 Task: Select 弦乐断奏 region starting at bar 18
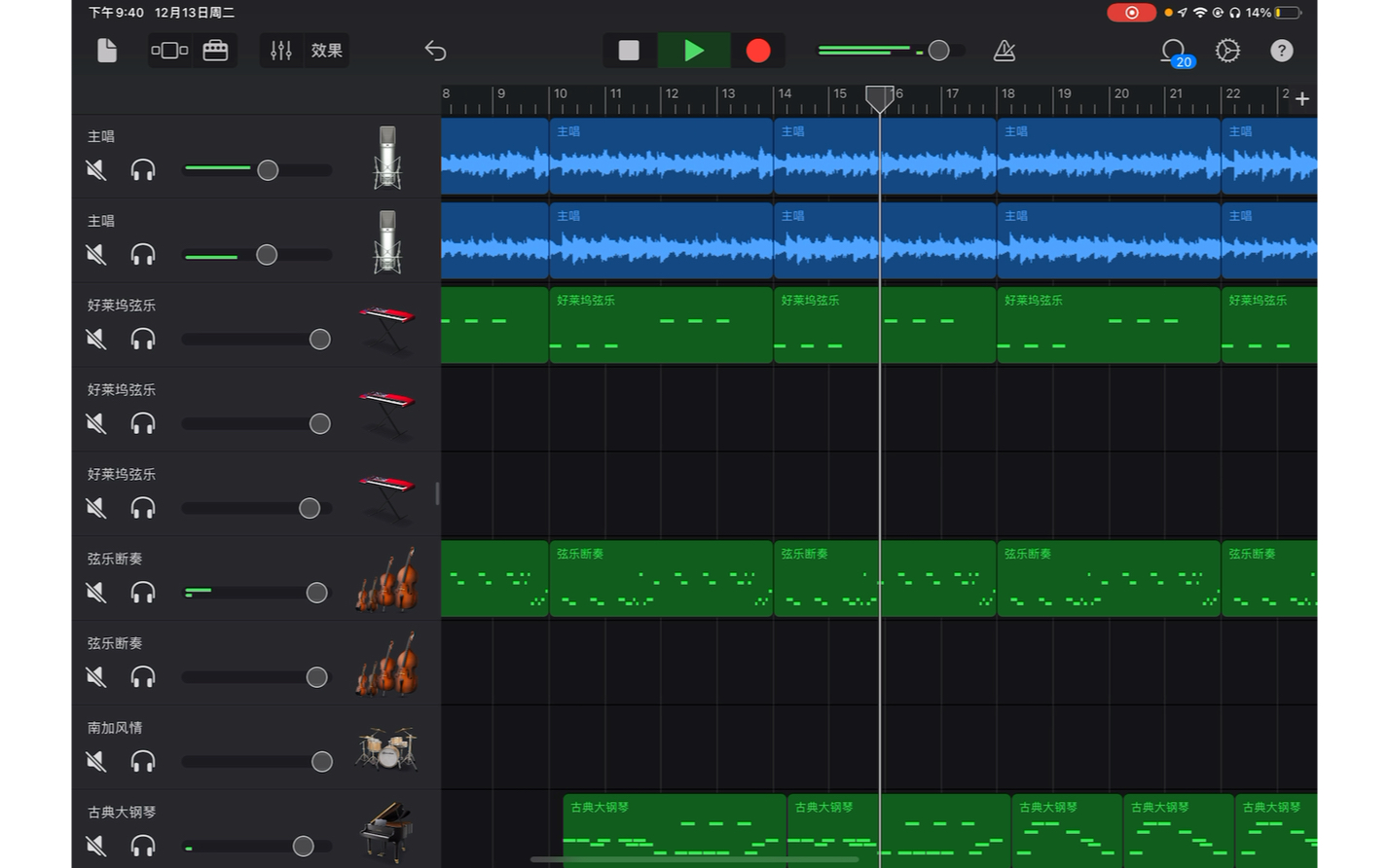point(1109,579)
